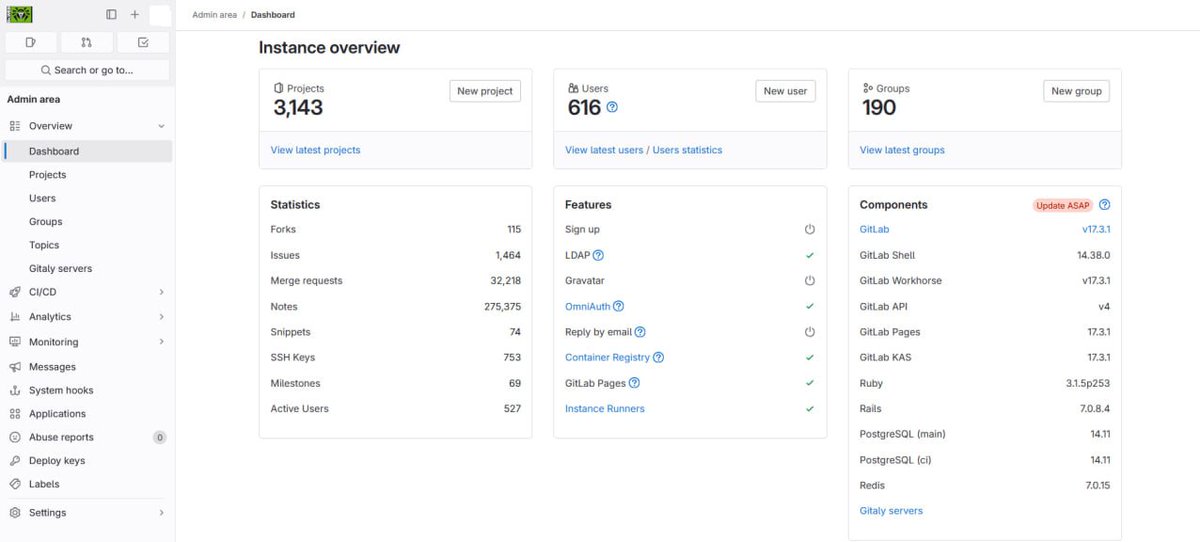Screen dimensions: 1200x542
Task: Click the Search or go to field
Action: click(x=87, y=70)
